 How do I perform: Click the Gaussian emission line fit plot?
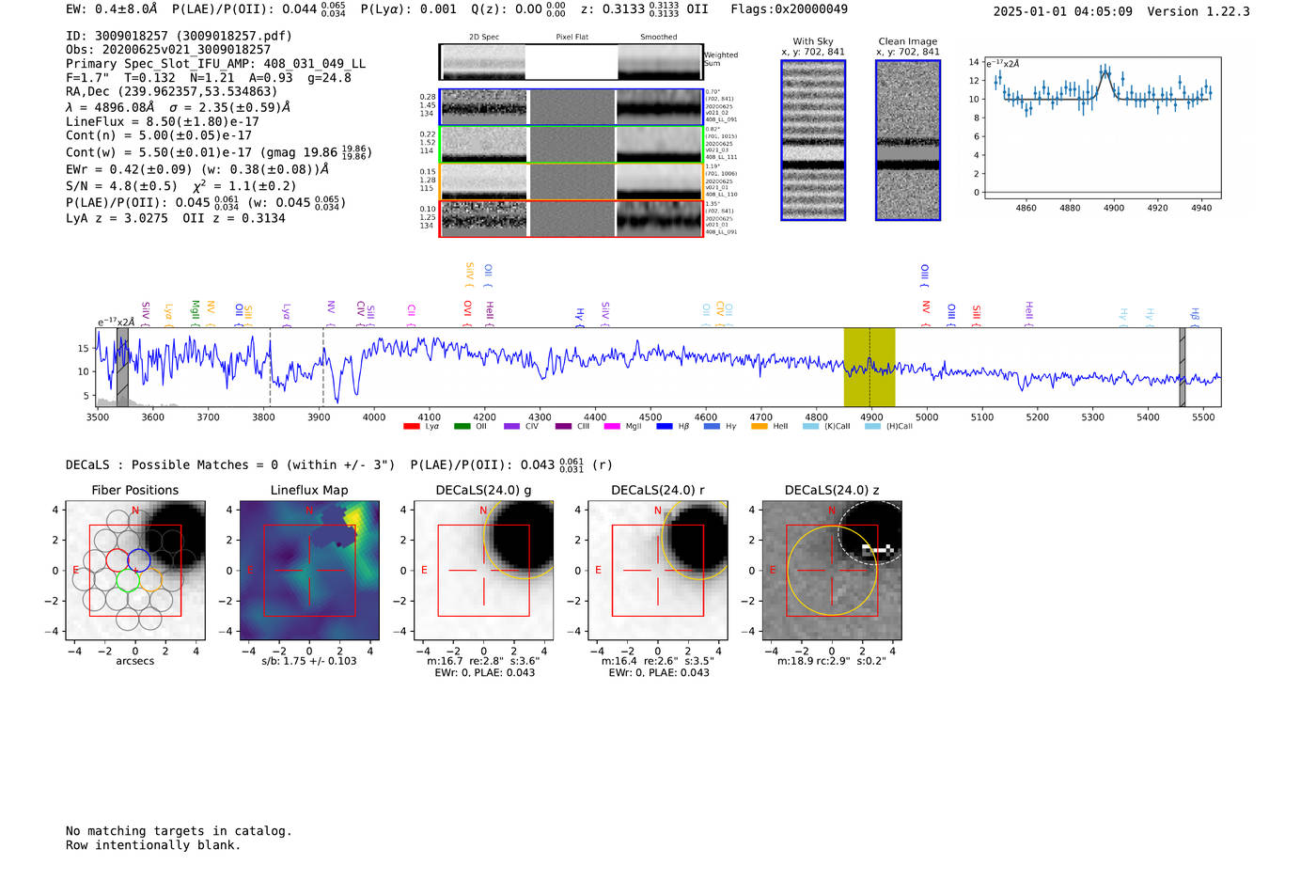1102,129
